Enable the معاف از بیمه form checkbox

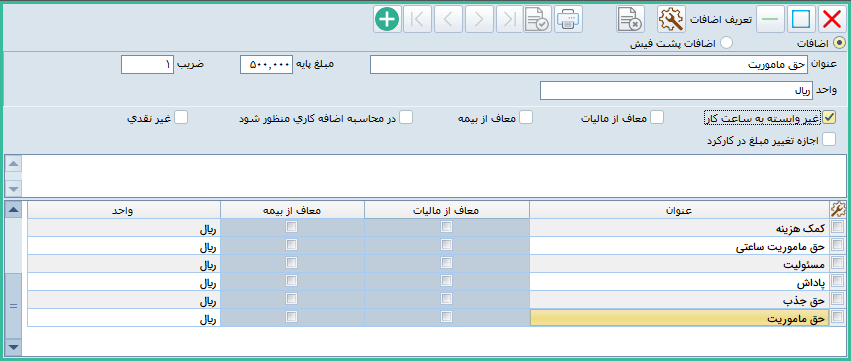[x=525, y=117]
